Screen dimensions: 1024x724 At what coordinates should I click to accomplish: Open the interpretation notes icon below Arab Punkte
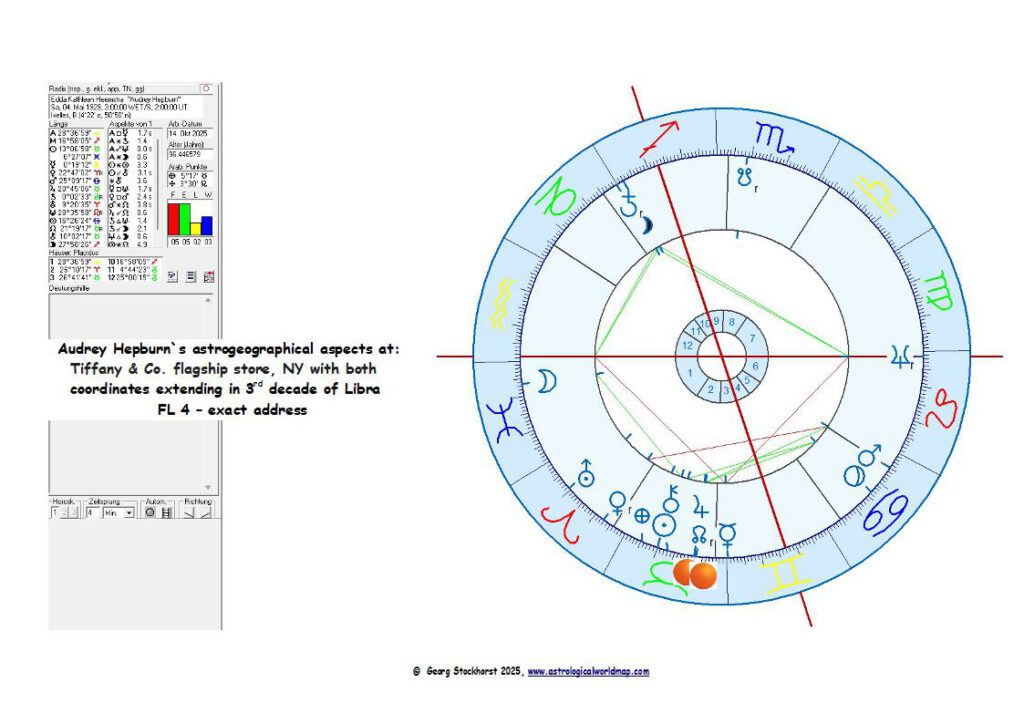pos(172,274)
